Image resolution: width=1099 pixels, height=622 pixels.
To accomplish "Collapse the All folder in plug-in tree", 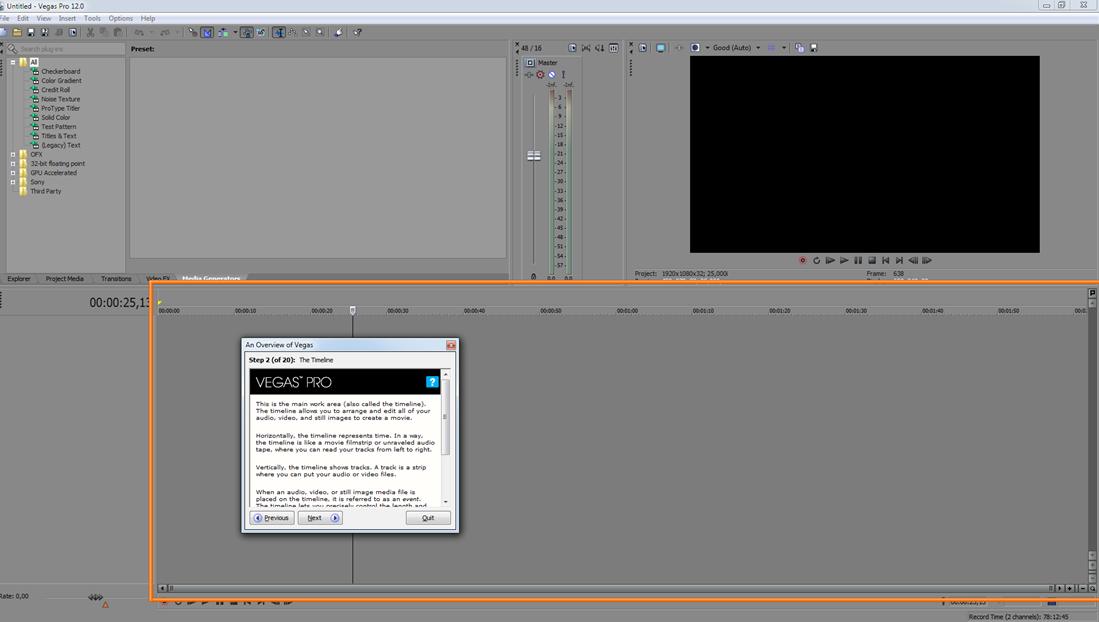I will point(13,62).
